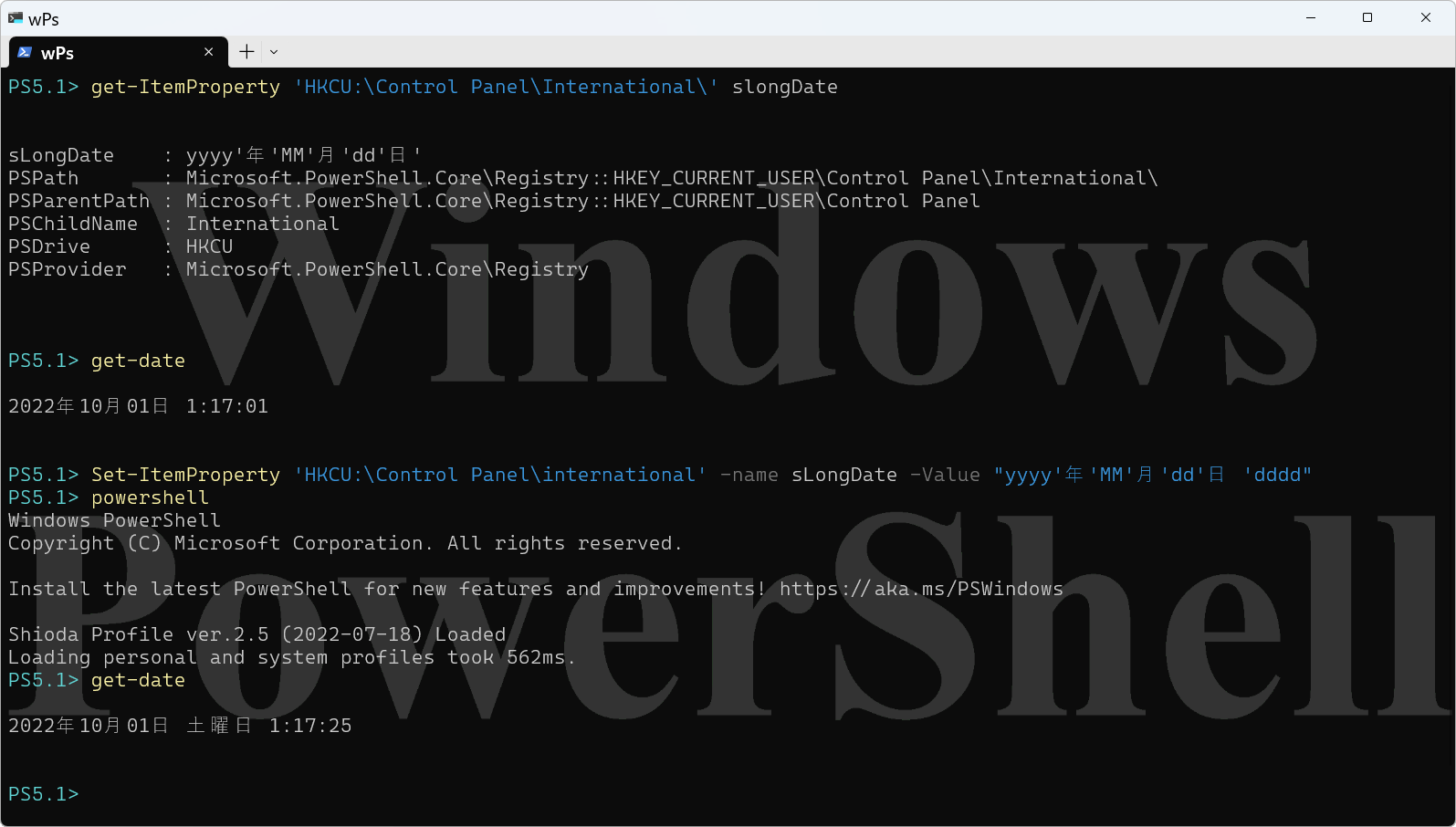Click sLongDate in the Set-ItemProperty line

[844, 475]
